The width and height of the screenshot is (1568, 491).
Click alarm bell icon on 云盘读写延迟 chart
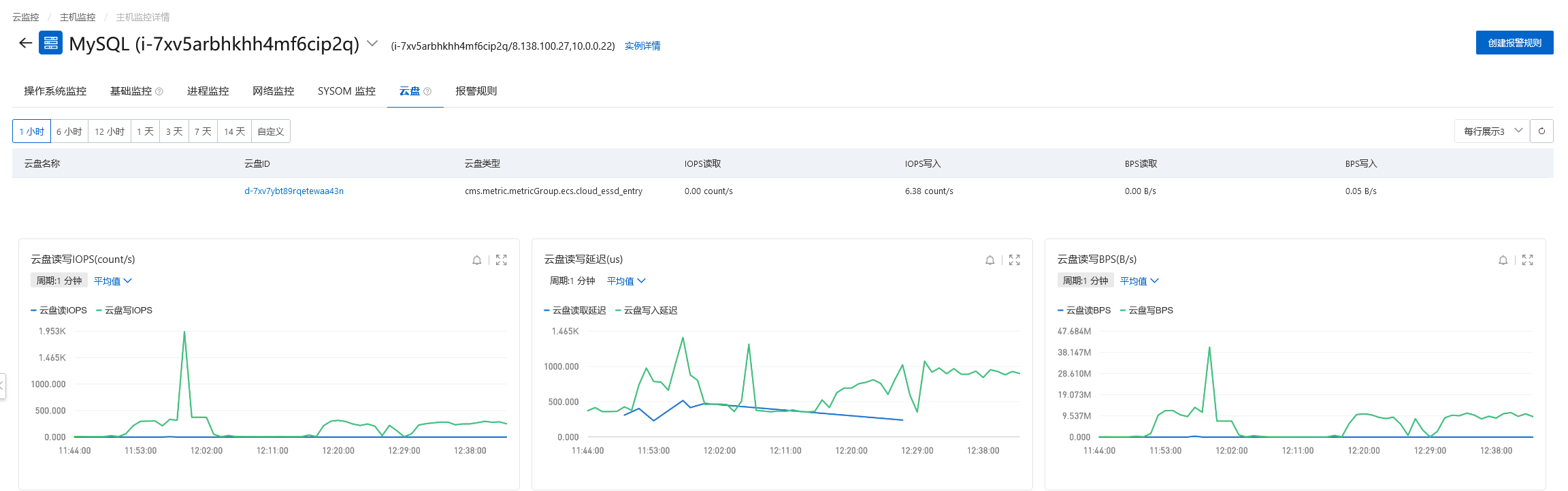(x=990, y=260)
